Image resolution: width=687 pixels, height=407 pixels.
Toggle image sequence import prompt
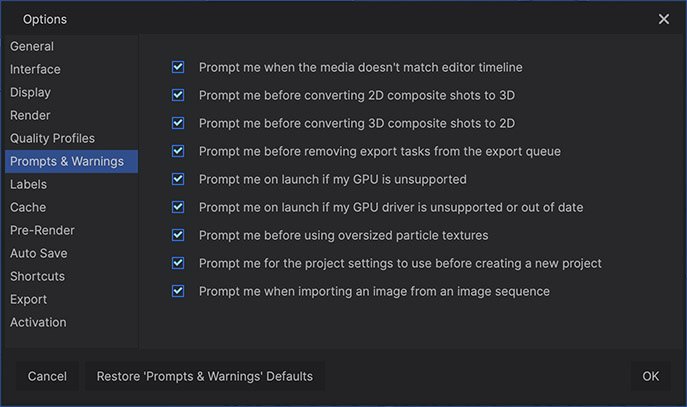point(178,291)
